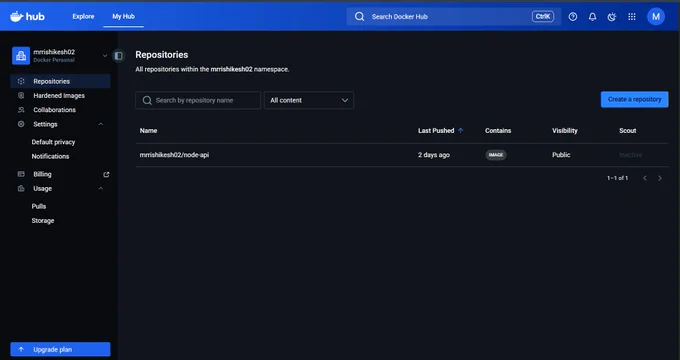Go to next page arrow
This screenshot has height=360, width=680.
pyautogui.click(x=660, y=178)
